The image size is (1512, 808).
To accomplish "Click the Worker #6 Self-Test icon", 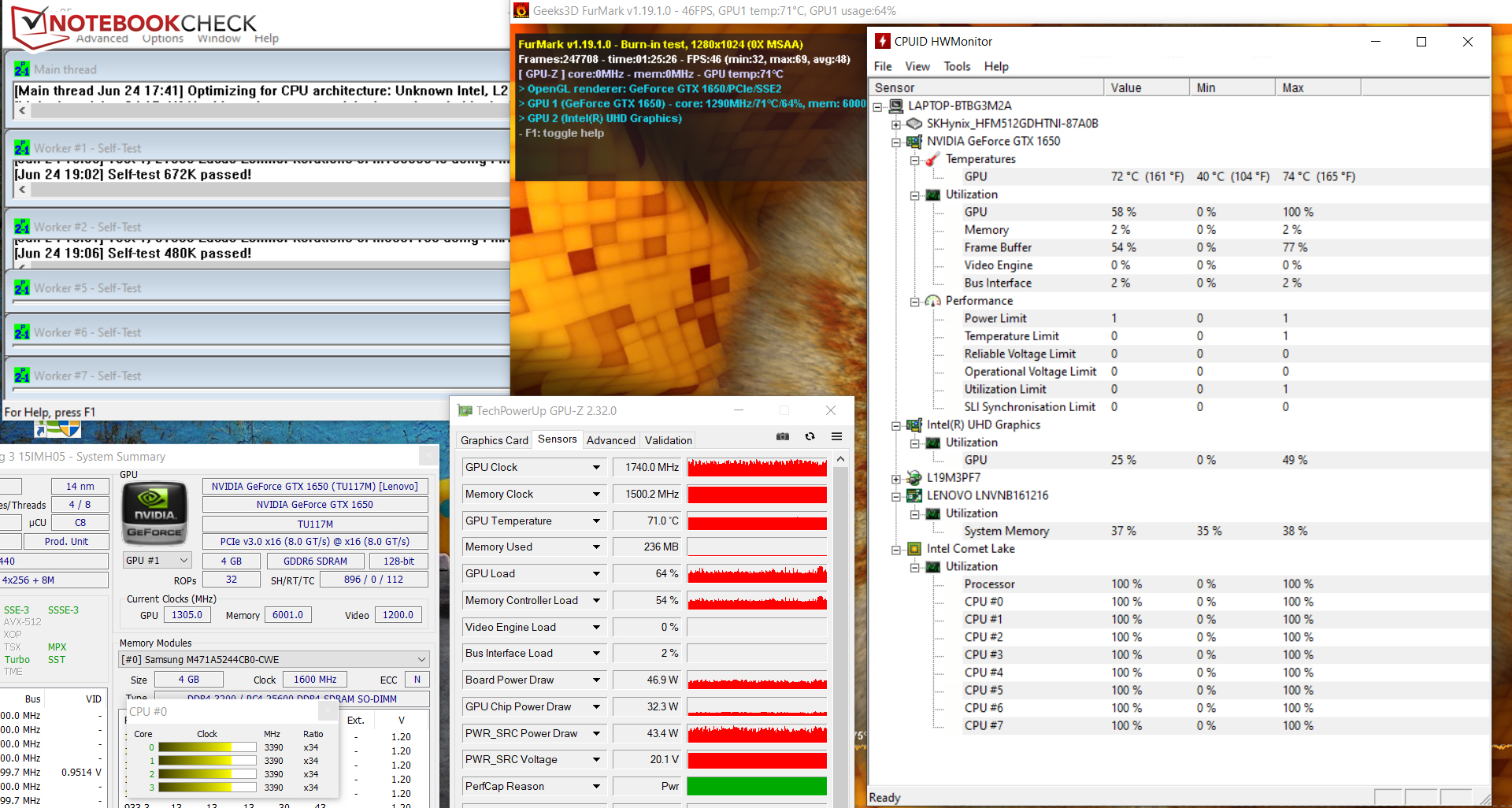I will click(22, 332).
